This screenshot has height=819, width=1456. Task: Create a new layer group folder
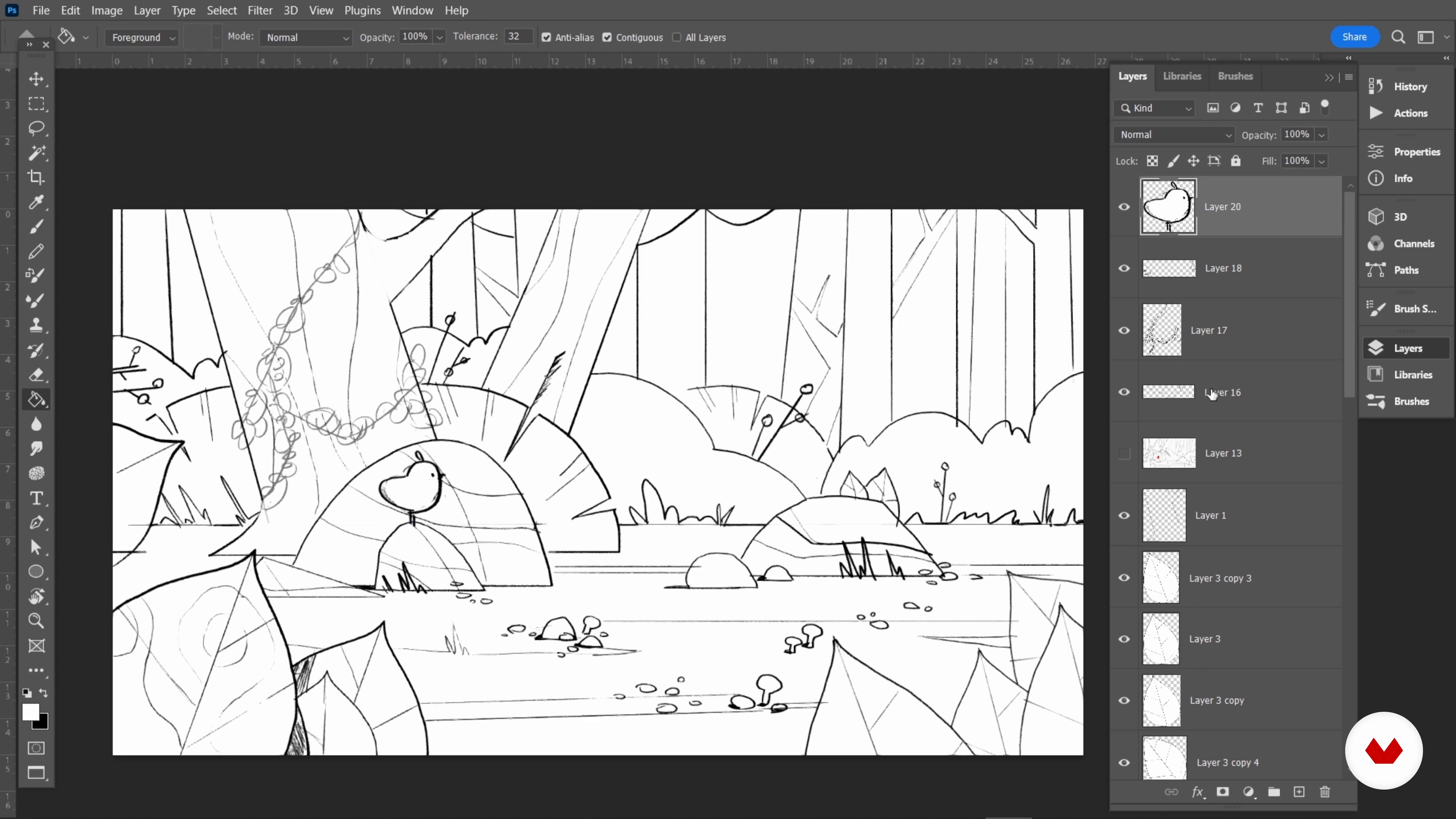pyautogui.click(x=1274, y=792)
